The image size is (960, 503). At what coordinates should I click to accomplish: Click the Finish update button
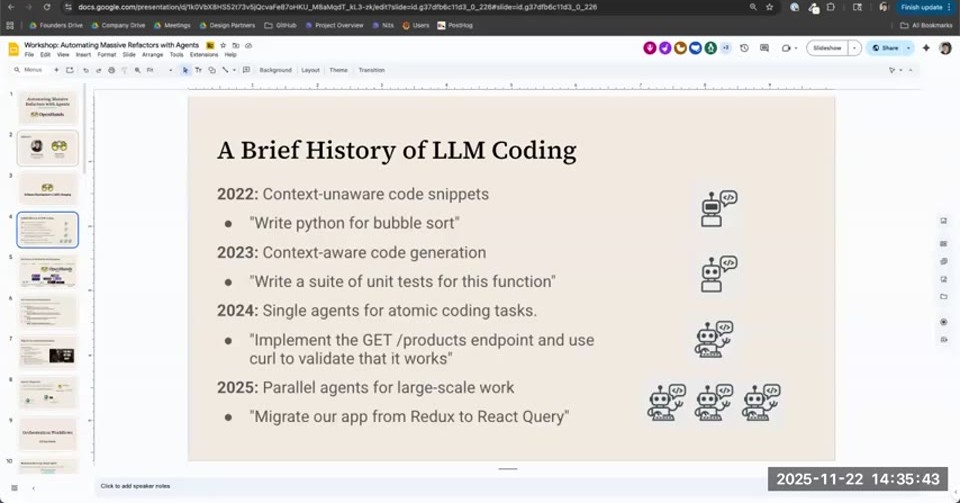(924, 7)
